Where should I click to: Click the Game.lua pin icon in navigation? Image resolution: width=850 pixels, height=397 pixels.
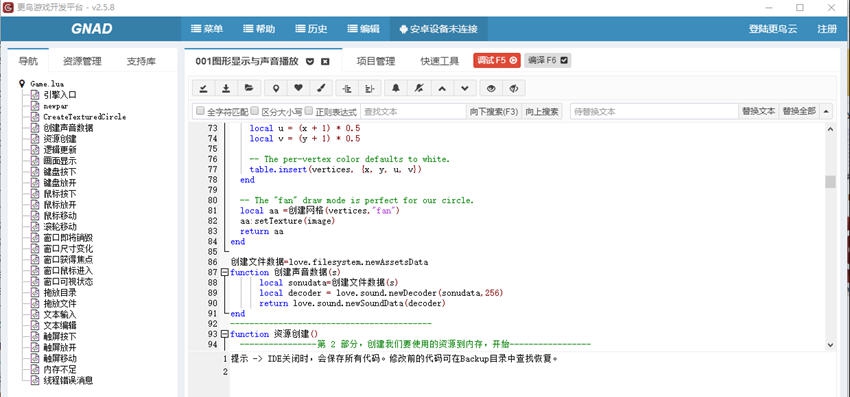22,84
